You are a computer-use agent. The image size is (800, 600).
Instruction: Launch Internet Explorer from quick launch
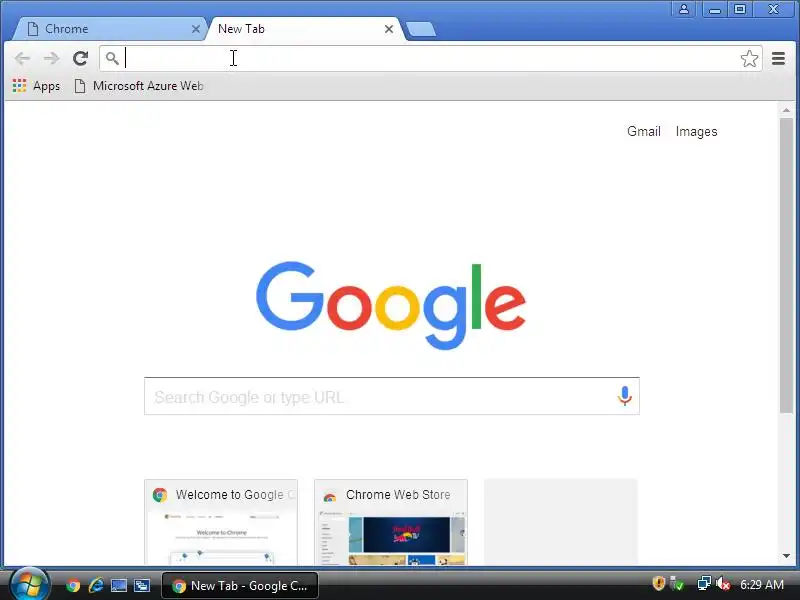pos(95,585)
